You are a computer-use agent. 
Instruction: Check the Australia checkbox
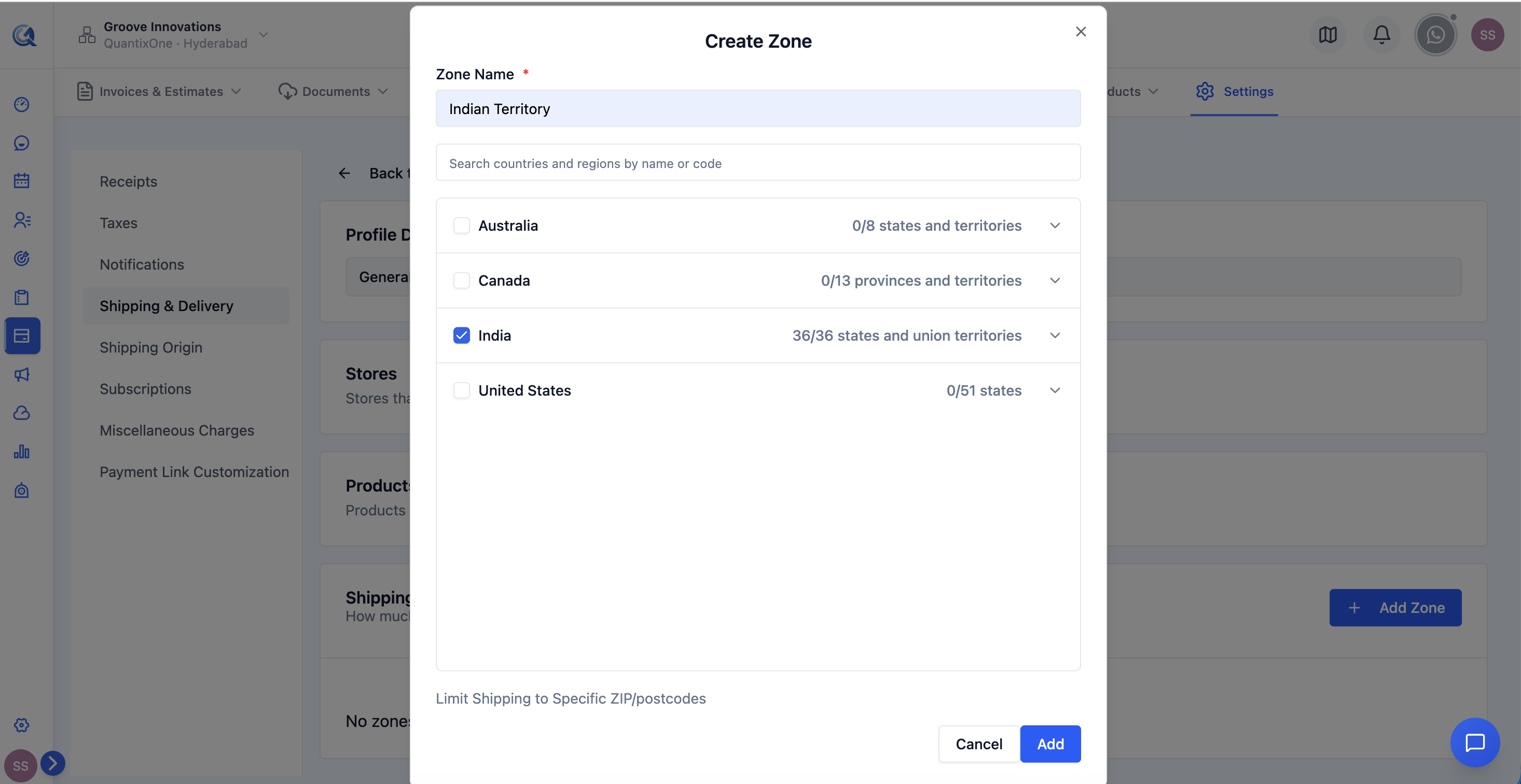(461, 226)
